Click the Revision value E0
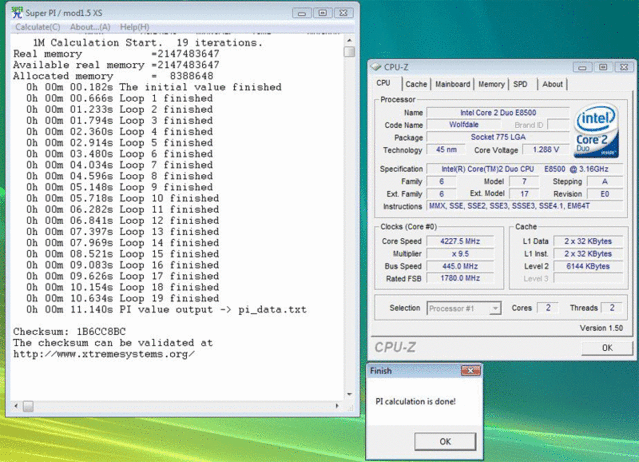Image resolution: width=639 pixels, height=462 pixels. click(605, 194)
